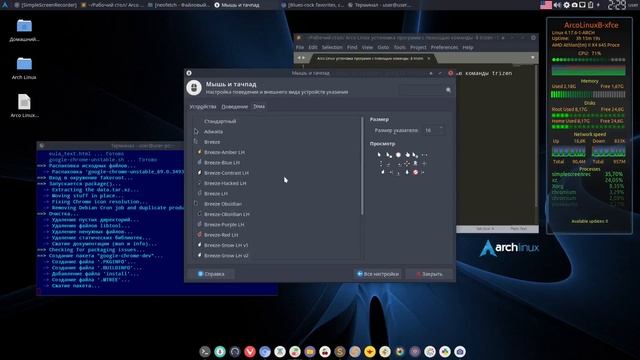
Task: Open Arch logo applications menu
Action: coord(5,5)
